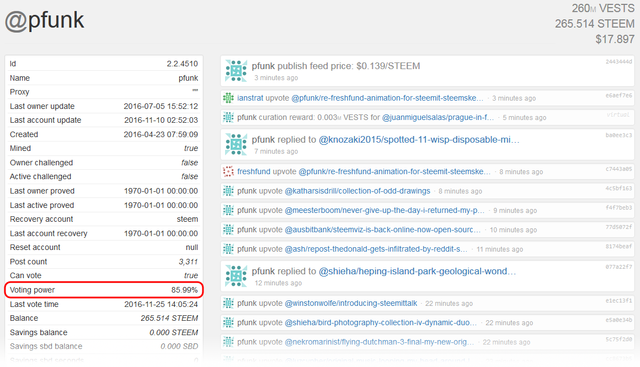Click Last account update 2016-11-10 02:52:03
Image resolution: width=640 pixels, height=367 pixels.
pyautogui.click(x=161, y=120)
